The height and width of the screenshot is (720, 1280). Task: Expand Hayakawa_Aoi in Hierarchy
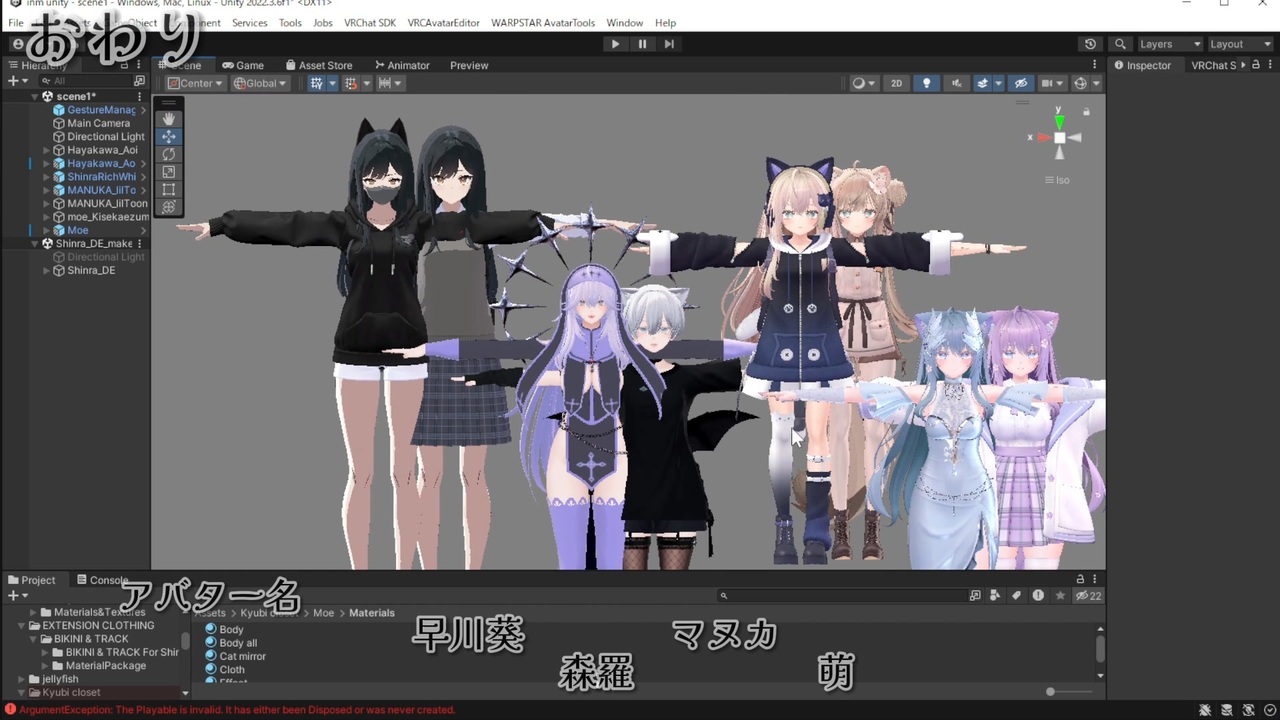46,150
